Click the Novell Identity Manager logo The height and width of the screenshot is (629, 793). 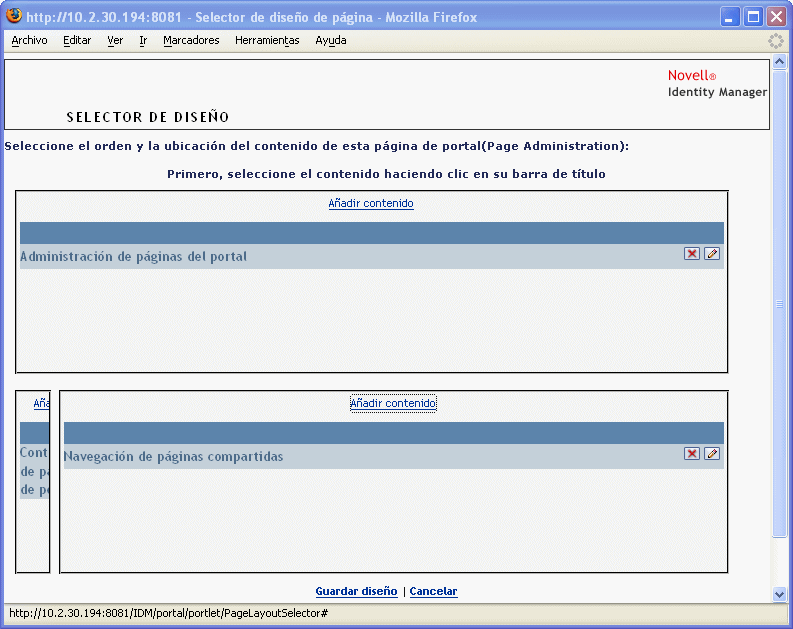pos(717,84)
